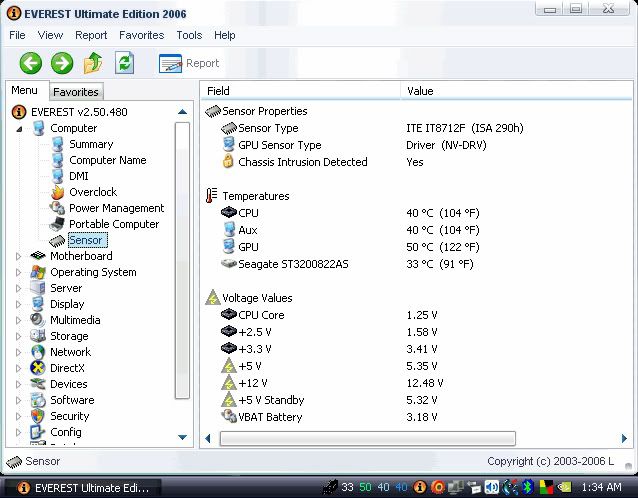This screenshot has height=498, width=638.
Task: Click the Multimedia speaker icon
Action: click(38, 320)
